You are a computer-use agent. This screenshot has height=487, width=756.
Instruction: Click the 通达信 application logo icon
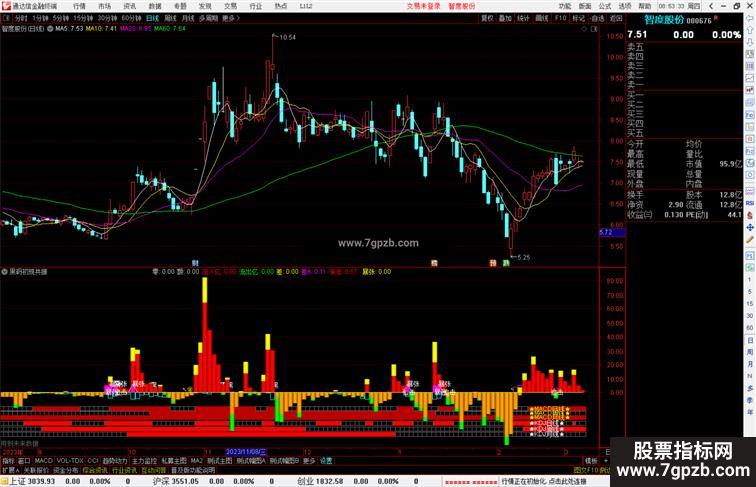pyautogui.click(x=6, y=6)
